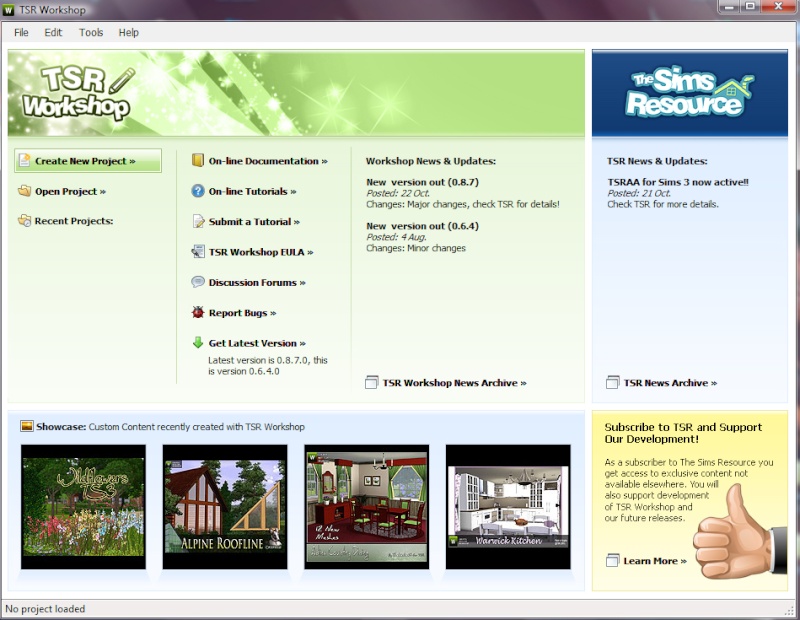Click the Submit a Tutorial notepad icon
The image size is (800, 620).
[x=198, y=221]
